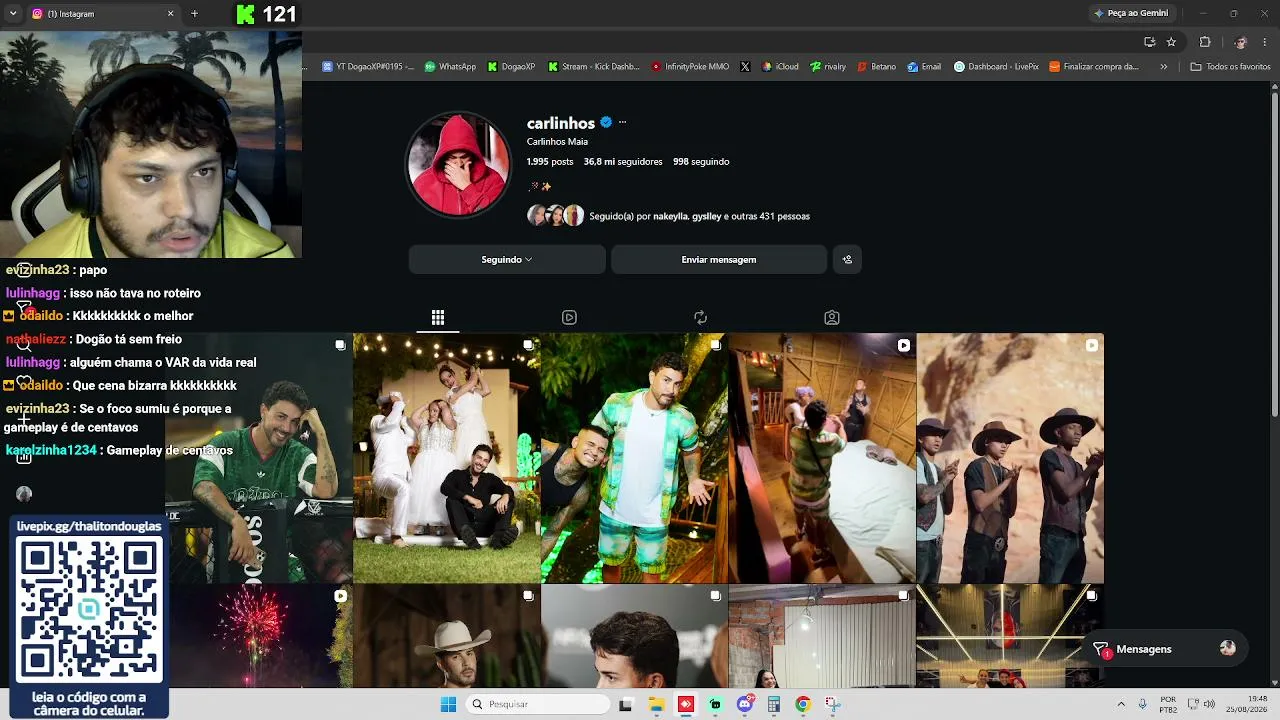
Task: Click the avatar in the Mensagens bar
Action: tap(1228, 648)
